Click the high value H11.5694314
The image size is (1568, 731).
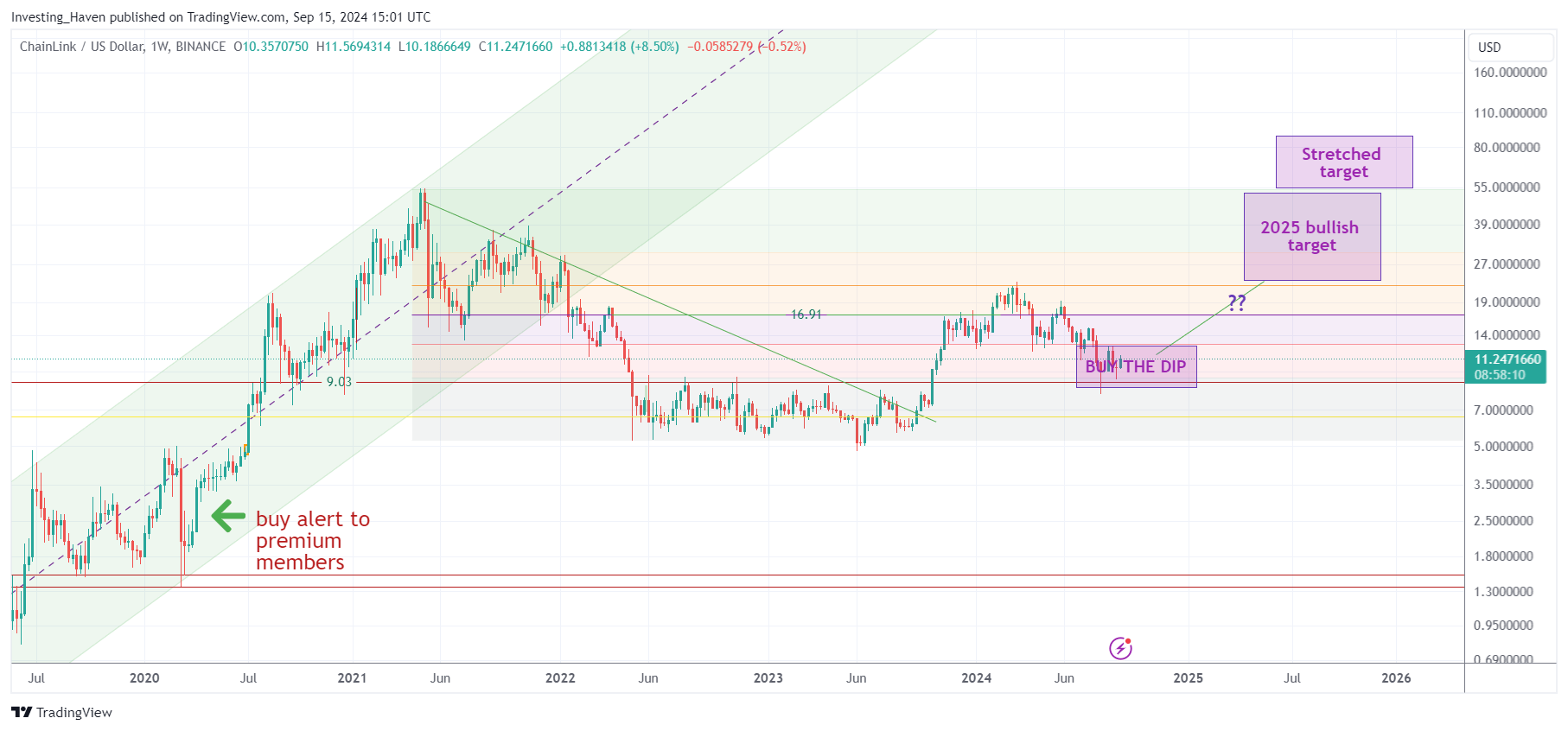pyautogui.click(x=353, y=47)
